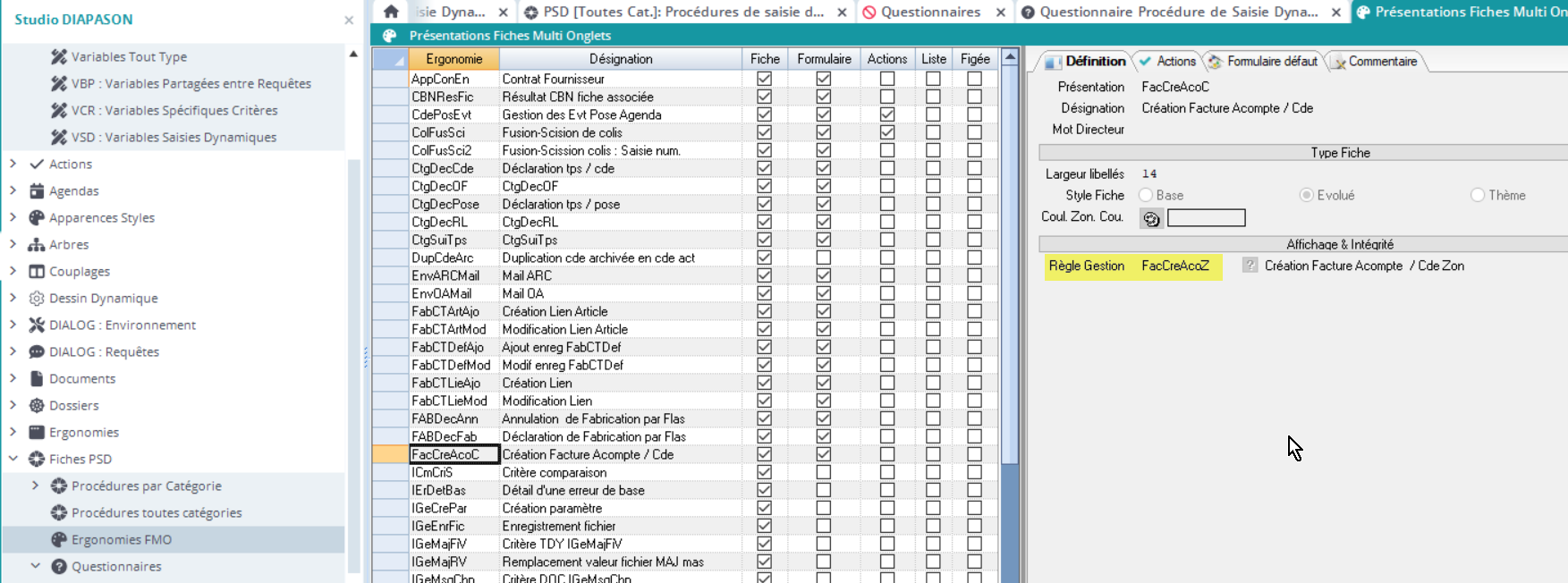1568x583 pixels.
Task: Click the Agendas calendar icon
Action: tap(37, 190)
